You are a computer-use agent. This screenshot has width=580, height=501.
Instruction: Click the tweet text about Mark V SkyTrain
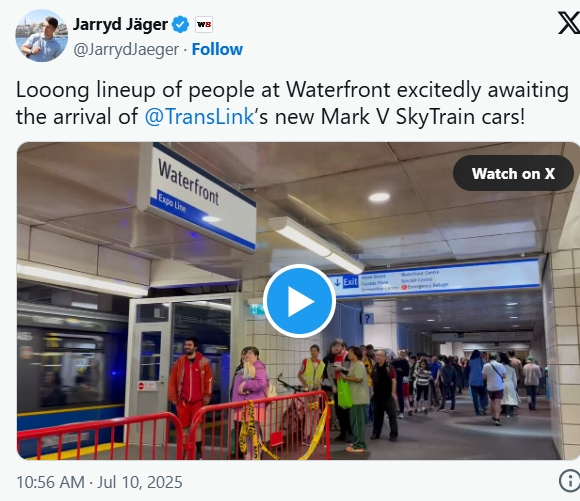292,103
